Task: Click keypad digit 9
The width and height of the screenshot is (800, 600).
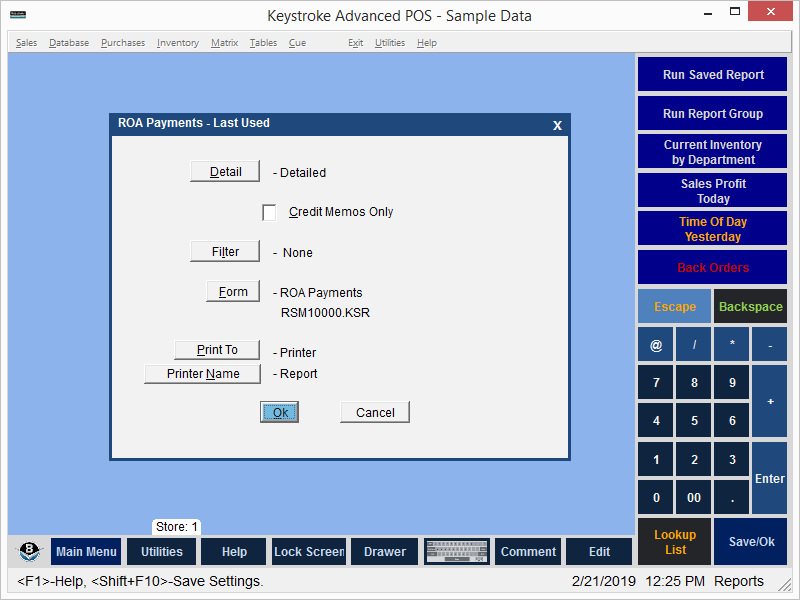Action: [x=732, y=382]
